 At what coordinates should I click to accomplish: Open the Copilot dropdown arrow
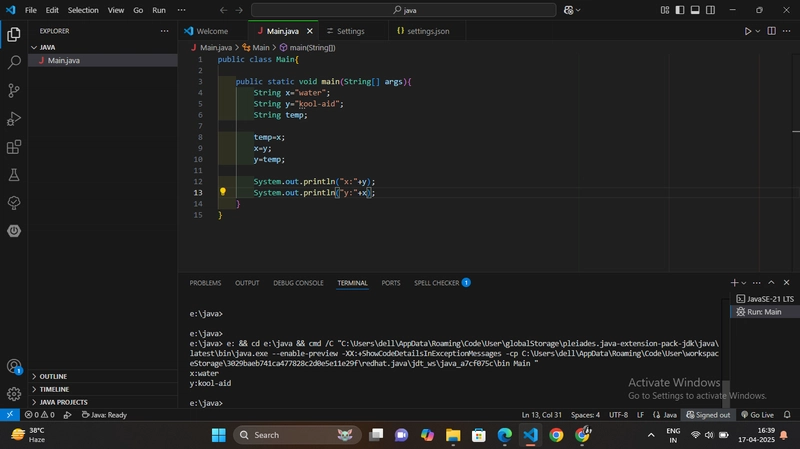coord(578,10)
